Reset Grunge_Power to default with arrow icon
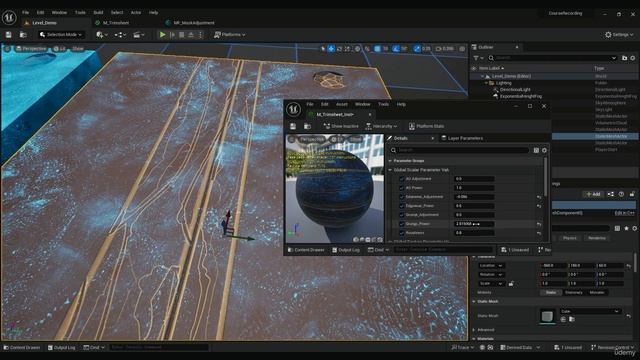640x360 pixels. (x=539, y=224)
